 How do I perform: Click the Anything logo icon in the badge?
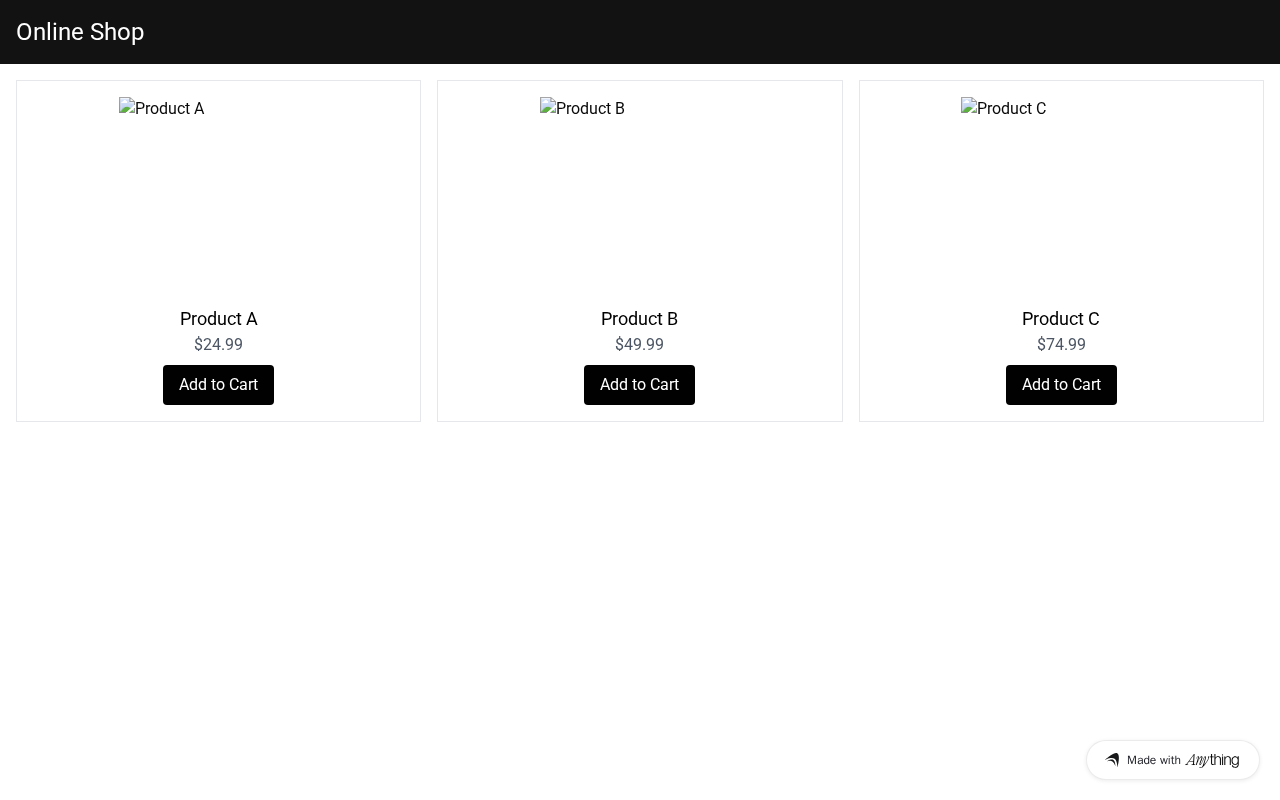1112,760
